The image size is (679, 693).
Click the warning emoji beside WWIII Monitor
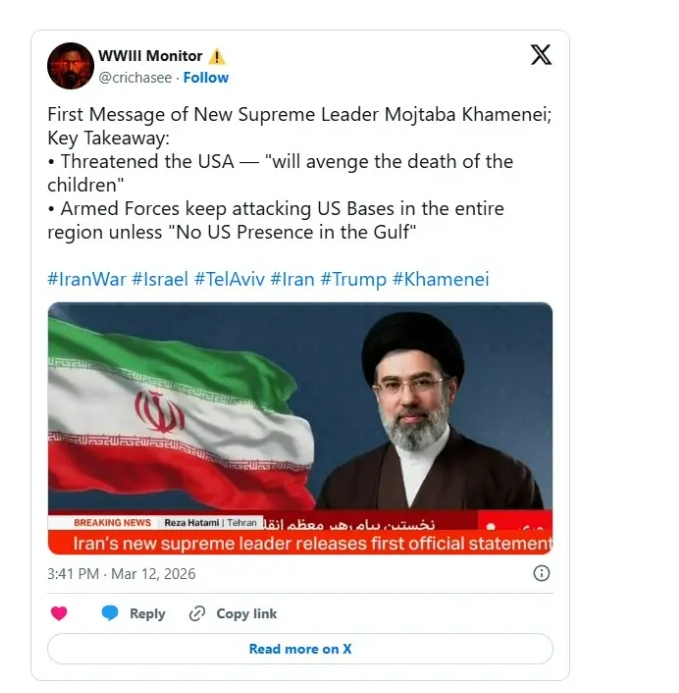tap(217, 57)
